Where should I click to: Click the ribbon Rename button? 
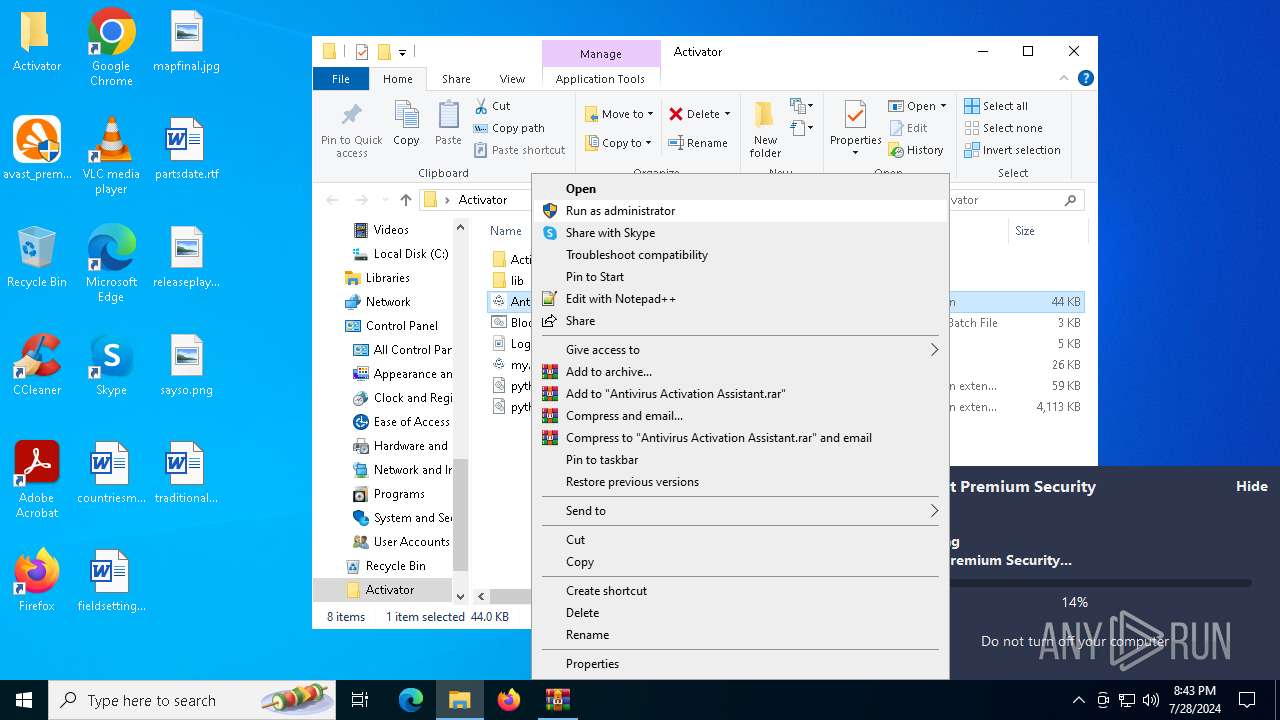coord(698,143)
